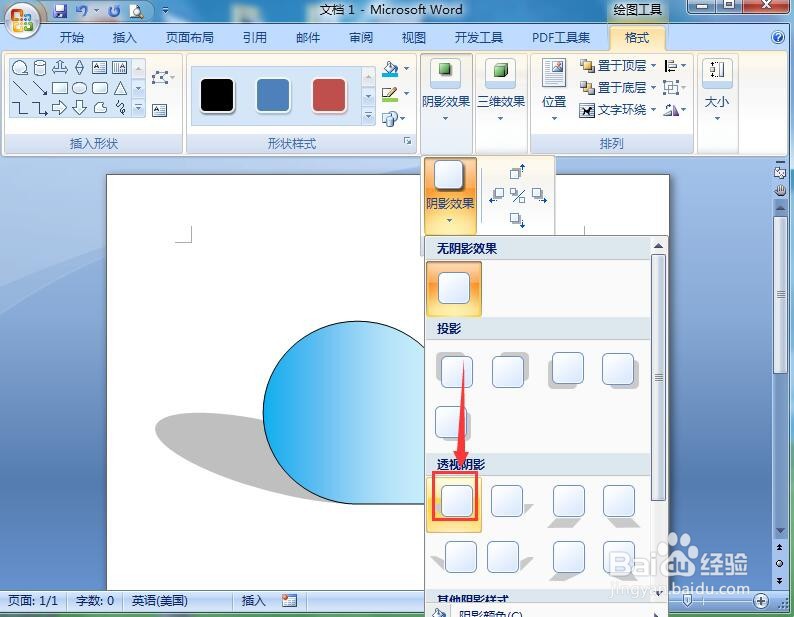Apply the black shape style
794x617 pixels.
pyautogui.click(x=217, y=95)
